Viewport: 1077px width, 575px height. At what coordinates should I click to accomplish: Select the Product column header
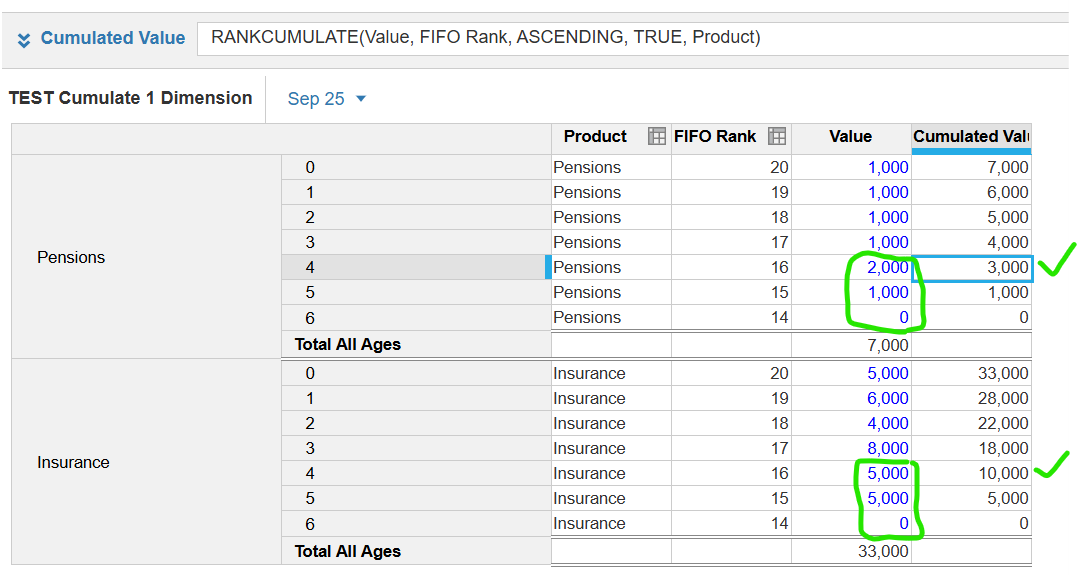point(595,137)
